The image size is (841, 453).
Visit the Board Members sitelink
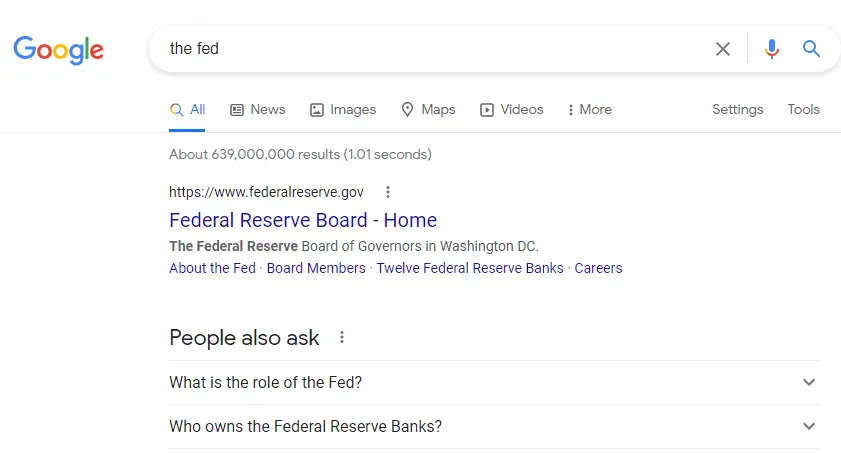click(x=316, y=268)
